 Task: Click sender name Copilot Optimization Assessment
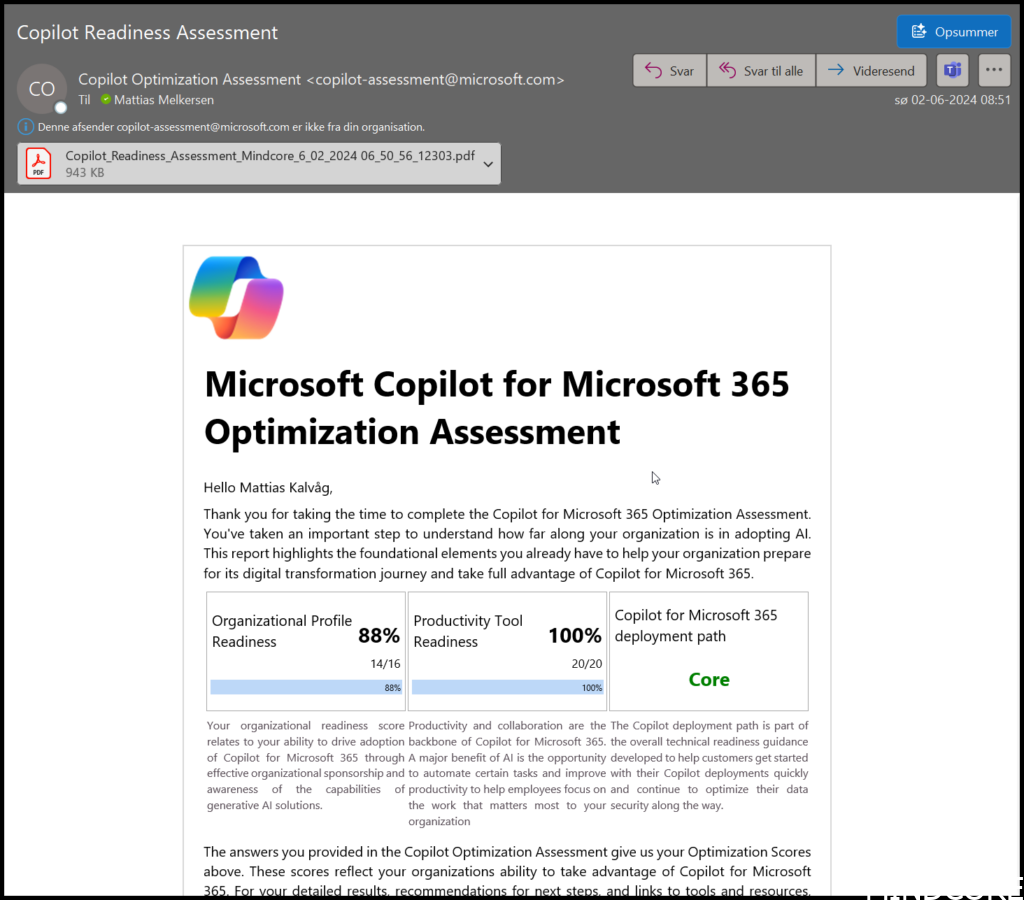(189, 79)
